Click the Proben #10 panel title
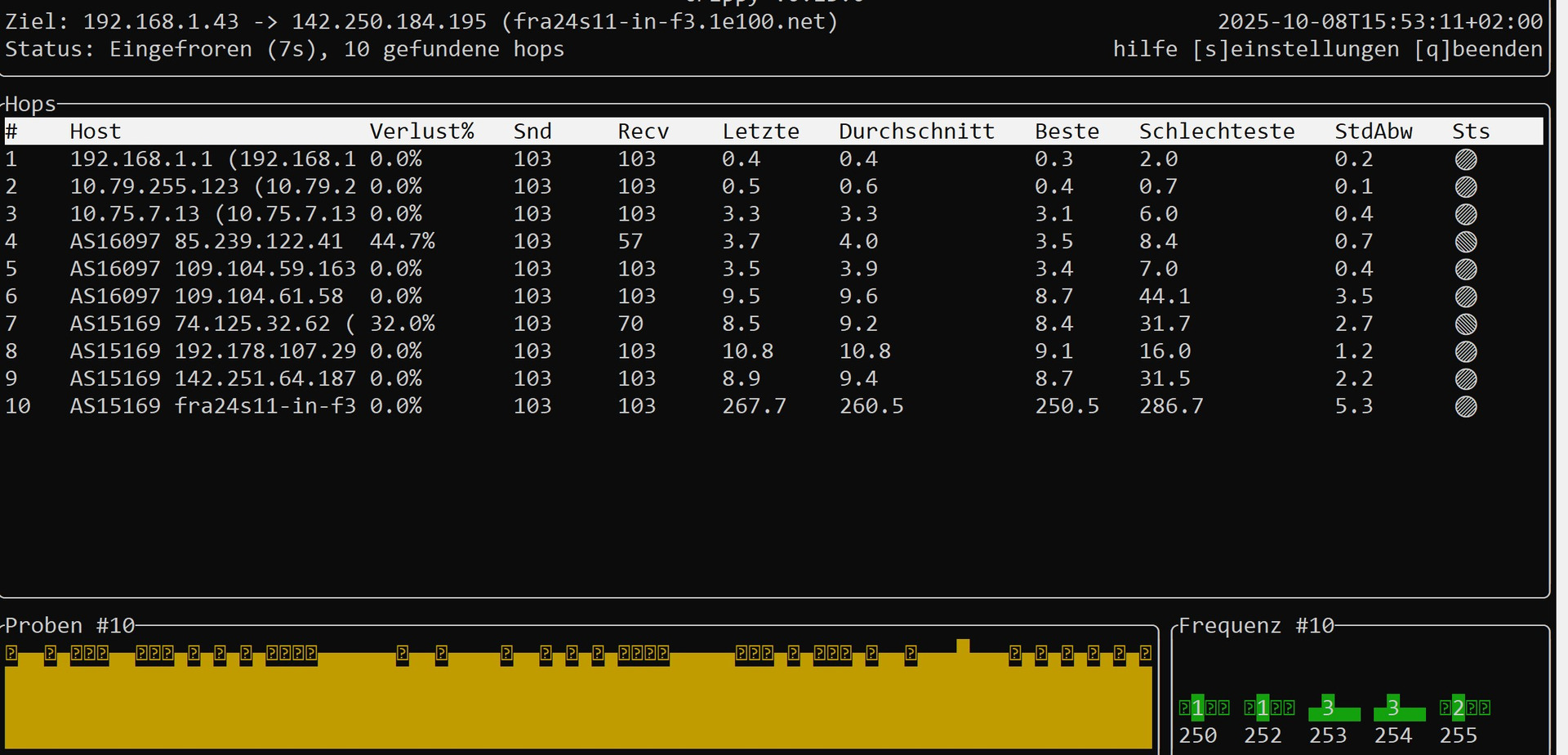This screenshot has width=1568, height=755. [69, 626]
